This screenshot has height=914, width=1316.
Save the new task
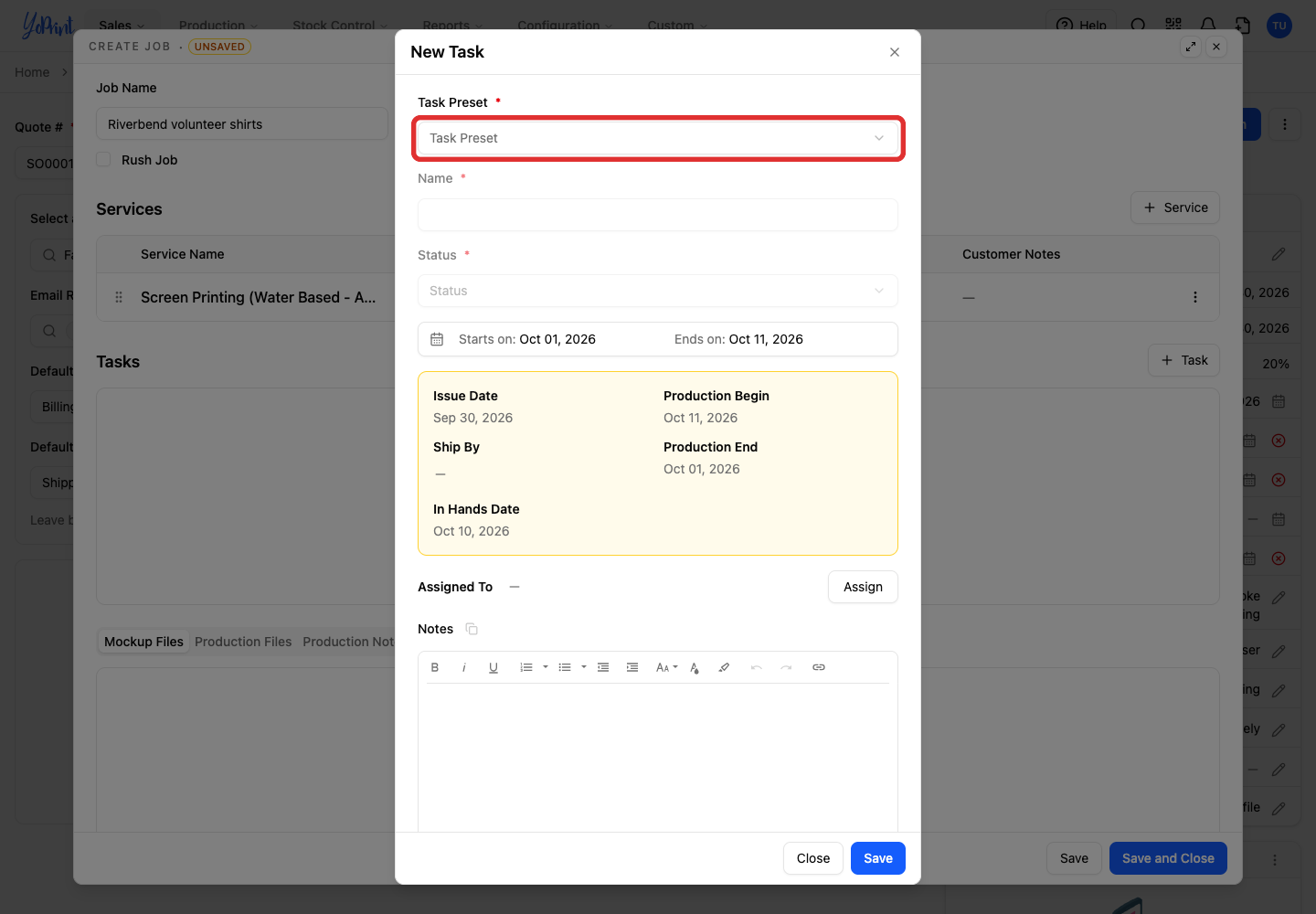[x=878, y=858]
